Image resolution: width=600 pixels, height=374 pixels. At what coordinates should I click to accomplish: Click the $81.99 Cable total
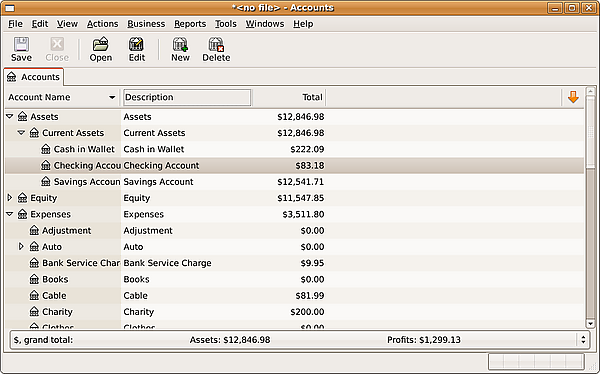click(x=310, y=296)
